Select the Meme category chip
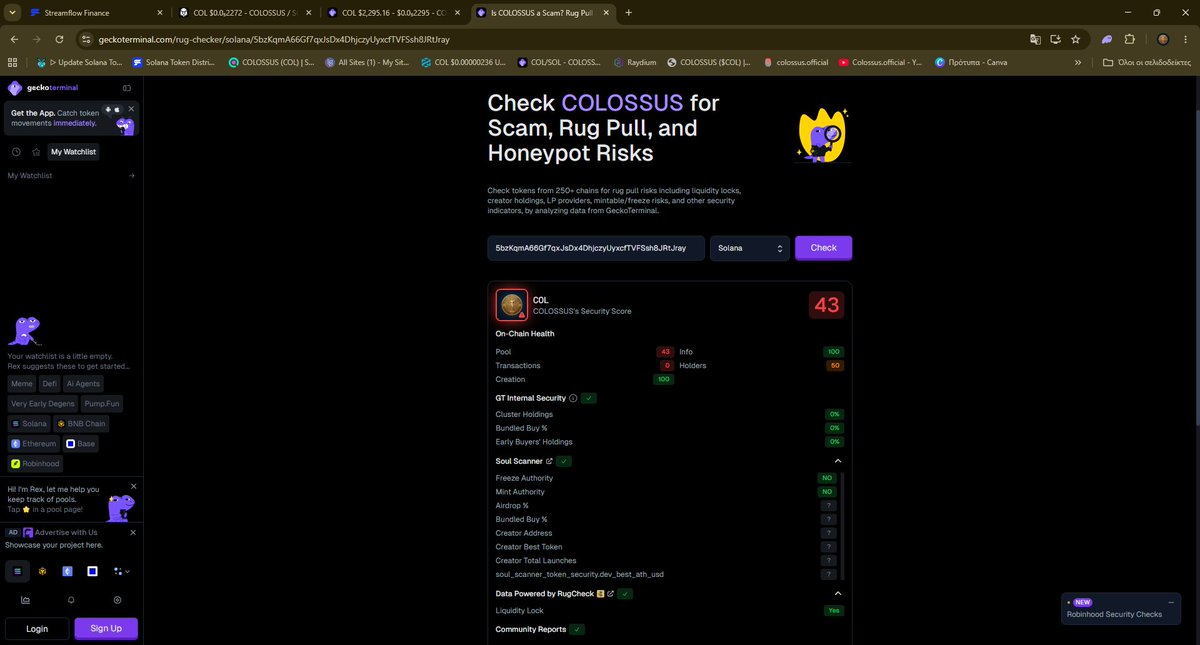 (x=22, y=384)
